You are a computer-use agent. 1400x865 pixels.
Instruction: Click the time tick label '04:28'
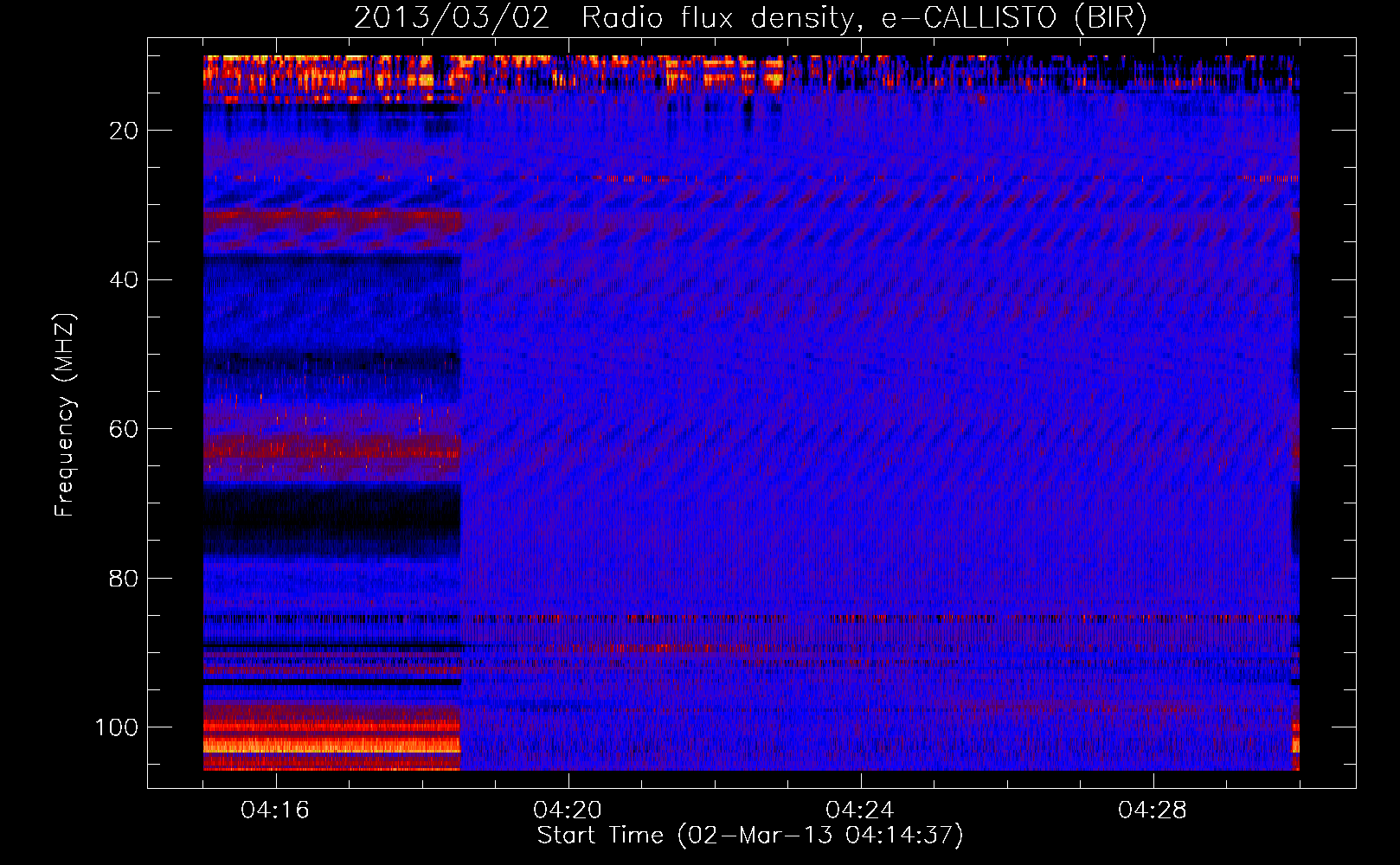tap(1153, 811)
